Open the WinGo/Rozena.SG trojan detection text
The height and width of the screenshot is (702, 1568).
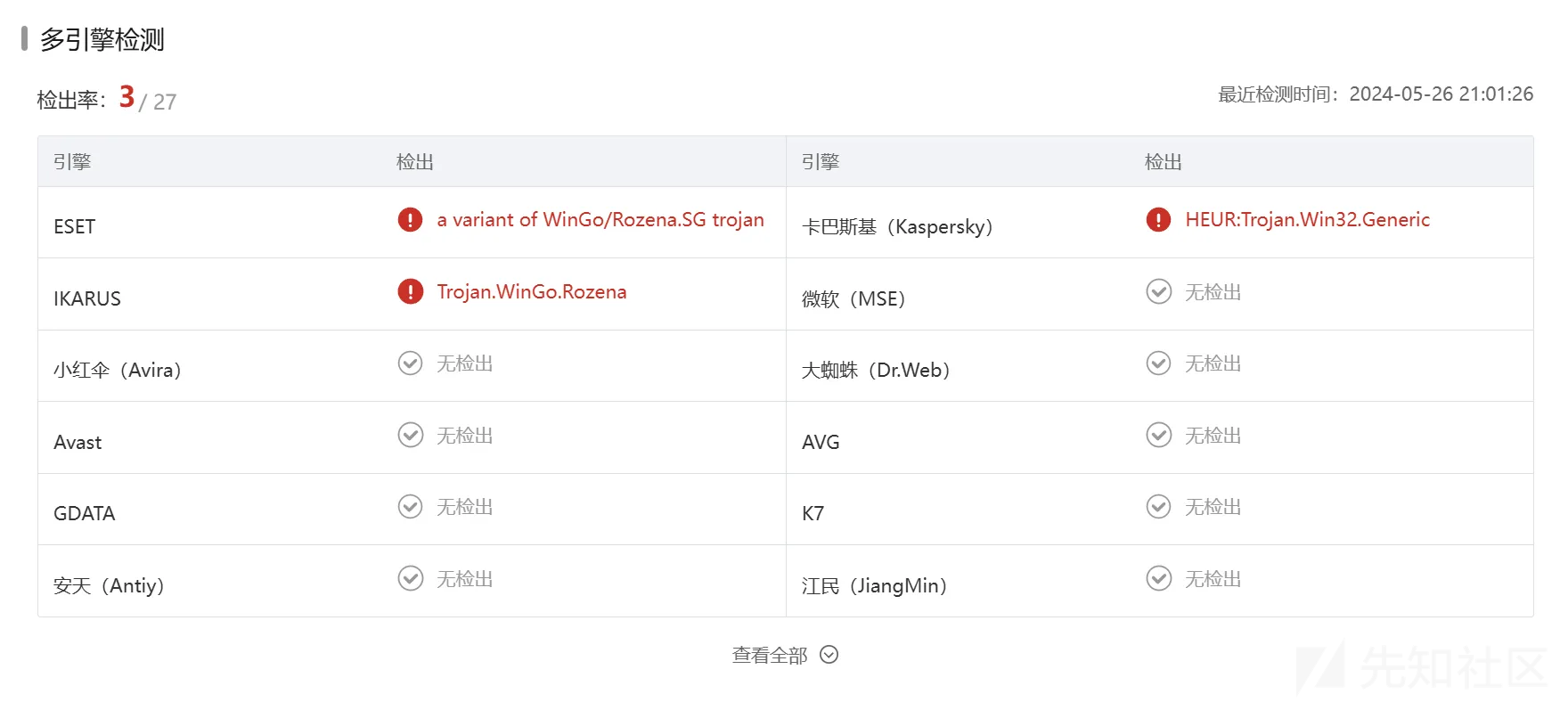click(600, 220)
